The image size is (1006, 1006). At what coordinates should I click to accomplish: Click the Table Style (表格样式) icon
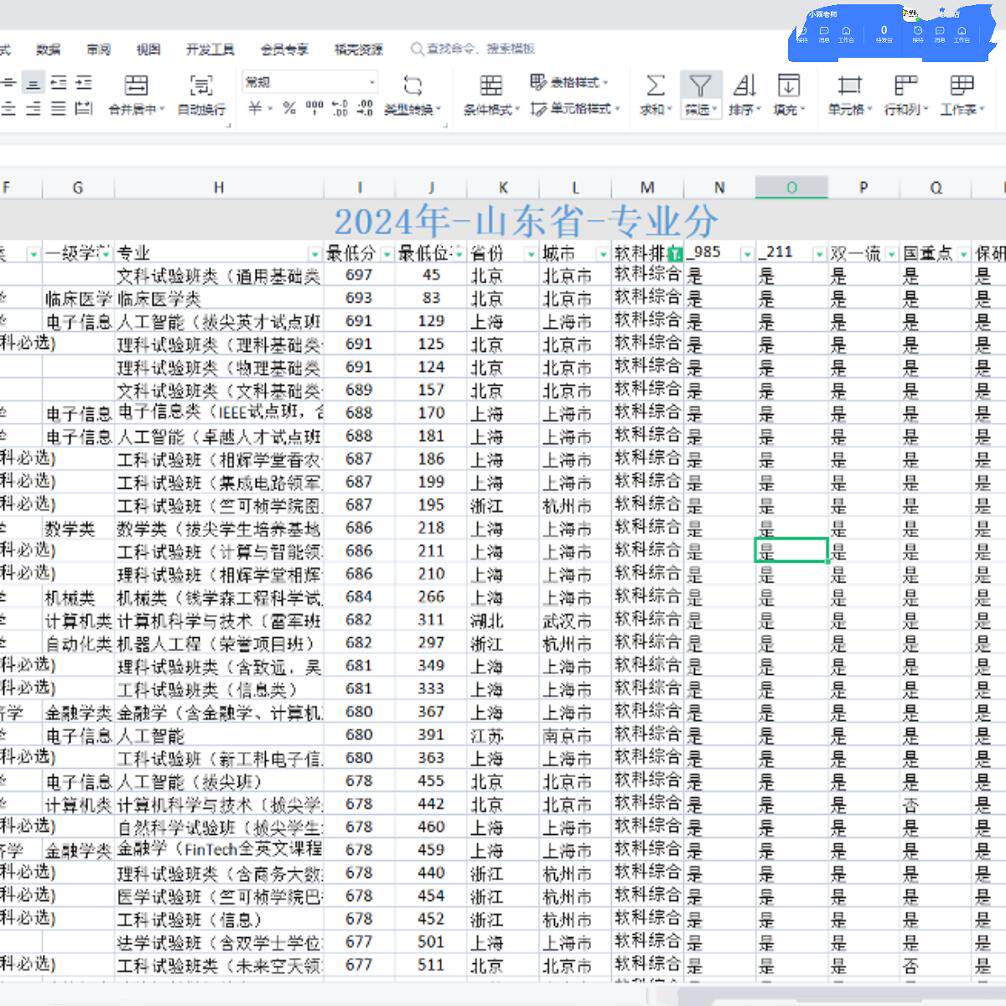coord(538,82)
